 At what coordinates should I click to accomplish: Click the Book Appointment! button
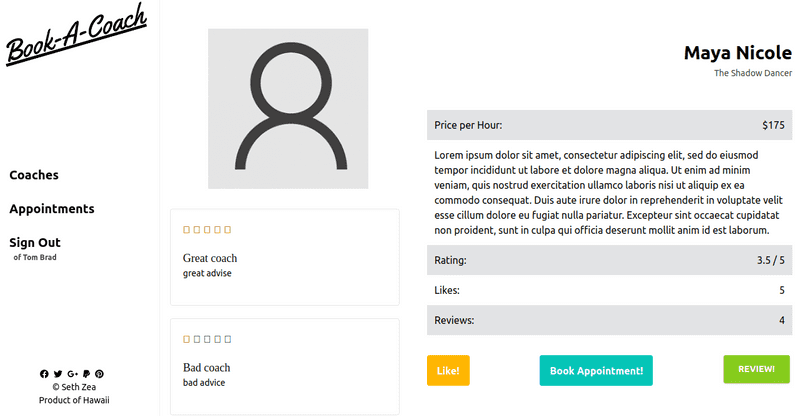596,371
